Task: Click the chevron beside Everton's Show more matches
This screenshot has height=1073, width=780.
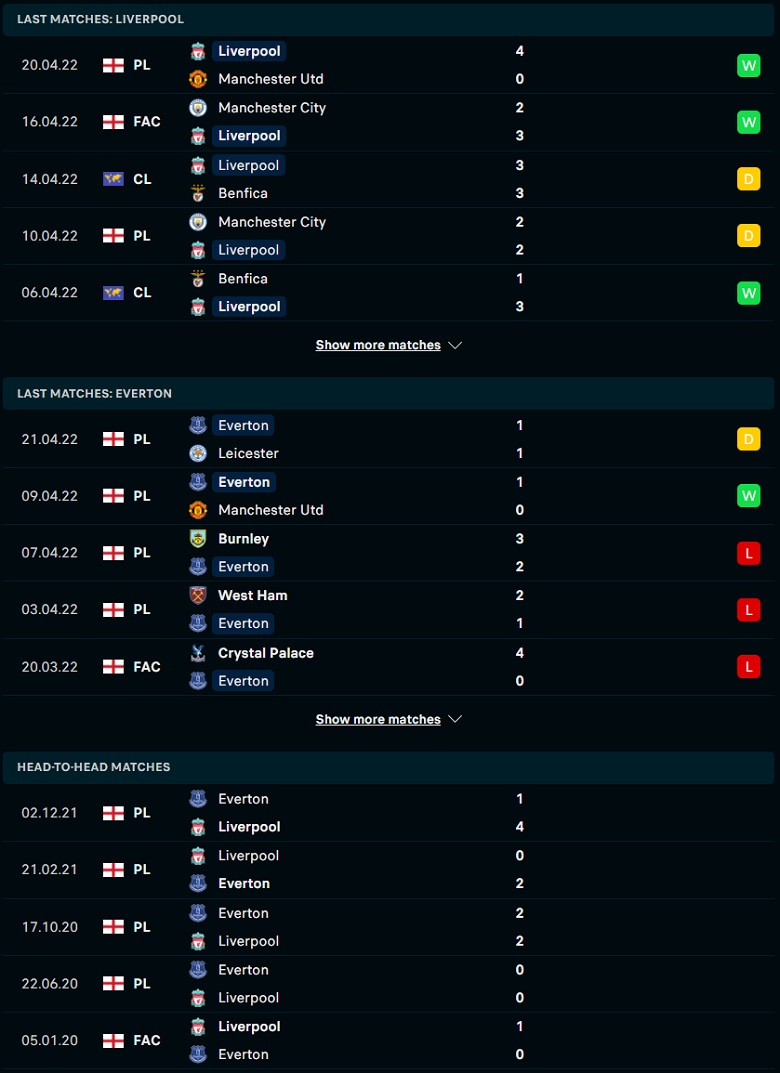Action: click(x=456, y=720)
